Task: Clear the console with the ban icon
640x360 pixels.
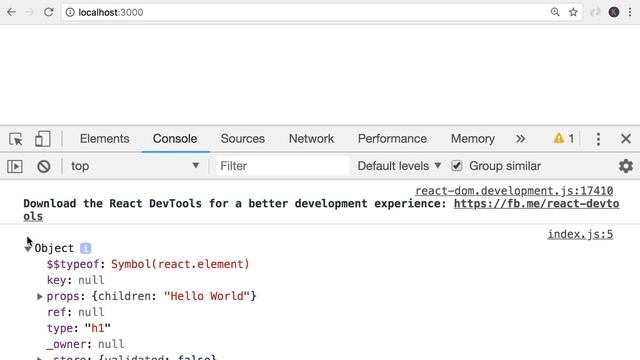Action: coord(44,167)
